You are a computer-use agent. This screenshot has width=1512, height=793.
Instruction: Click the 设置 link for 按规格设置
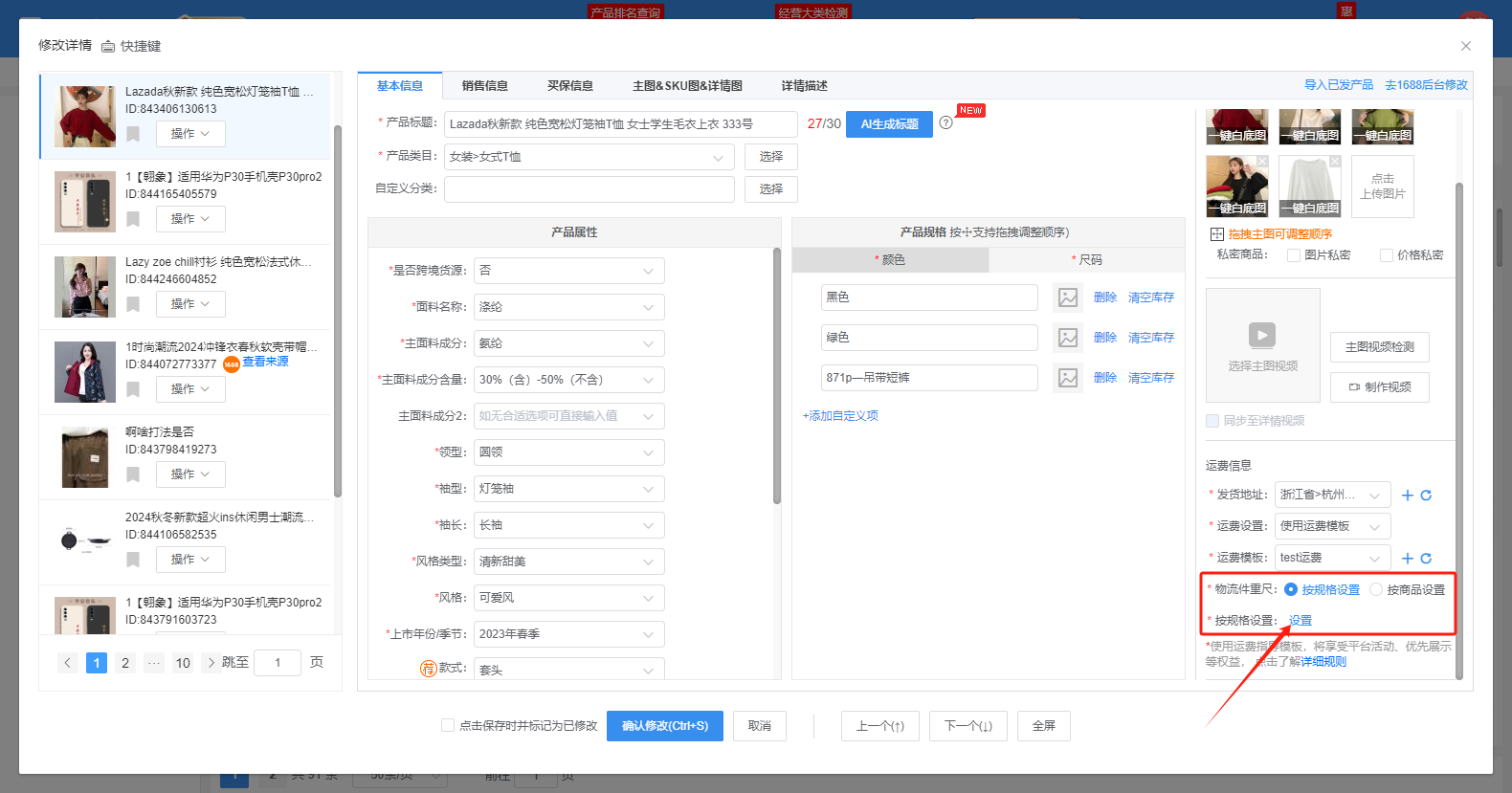pyautogui.click(x=1301, y=621)
